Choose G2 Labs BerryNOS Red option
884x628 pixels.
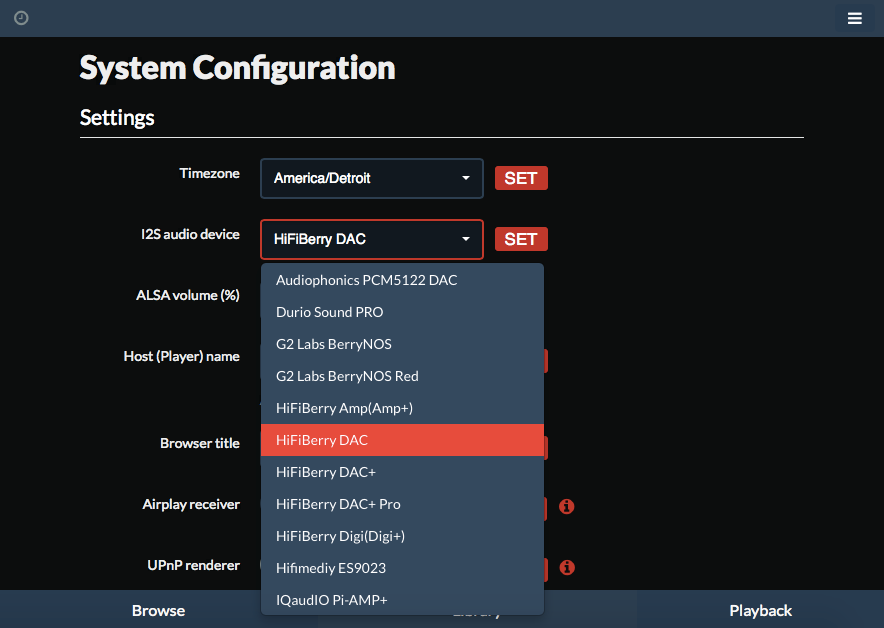[402, 376]
